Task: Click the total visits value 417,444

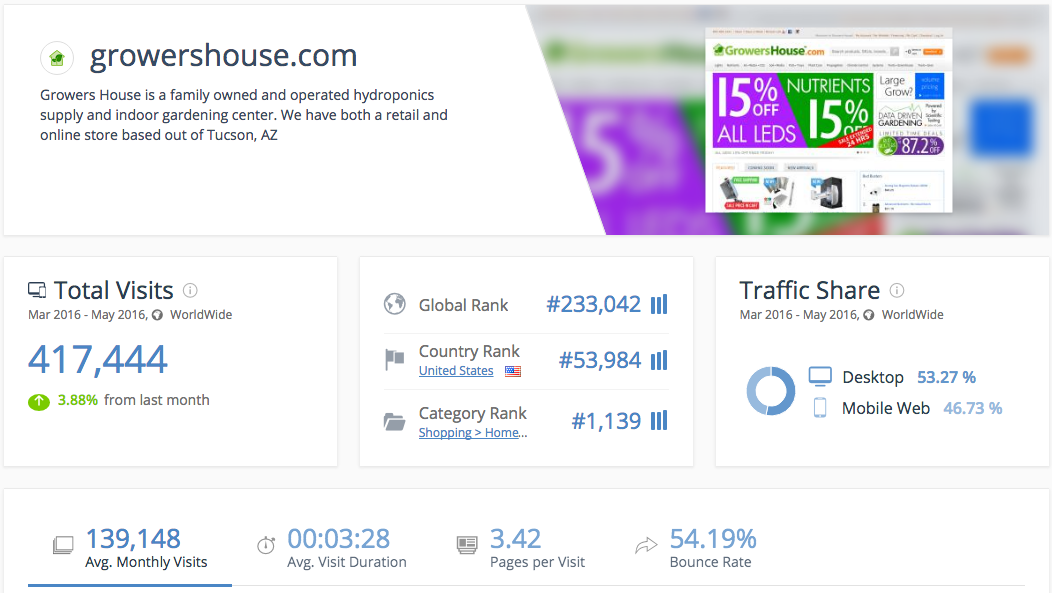Action: point(98,360)
